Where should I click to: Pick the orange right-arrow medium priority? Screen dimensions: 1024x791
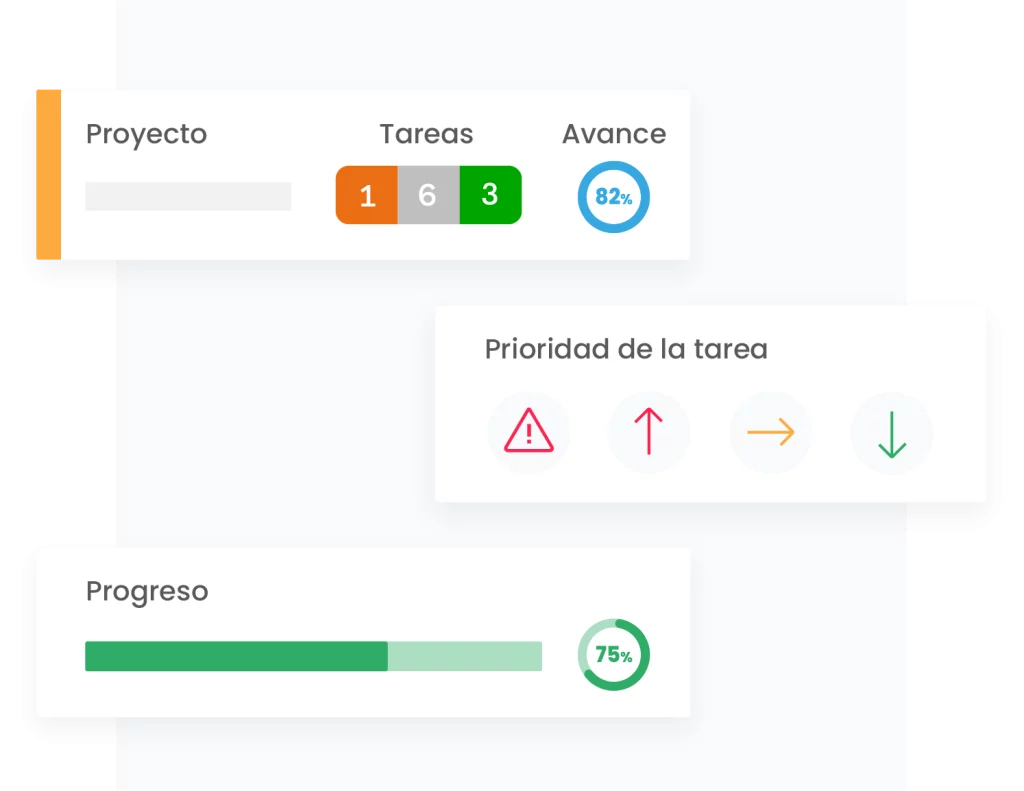[771, 432]
